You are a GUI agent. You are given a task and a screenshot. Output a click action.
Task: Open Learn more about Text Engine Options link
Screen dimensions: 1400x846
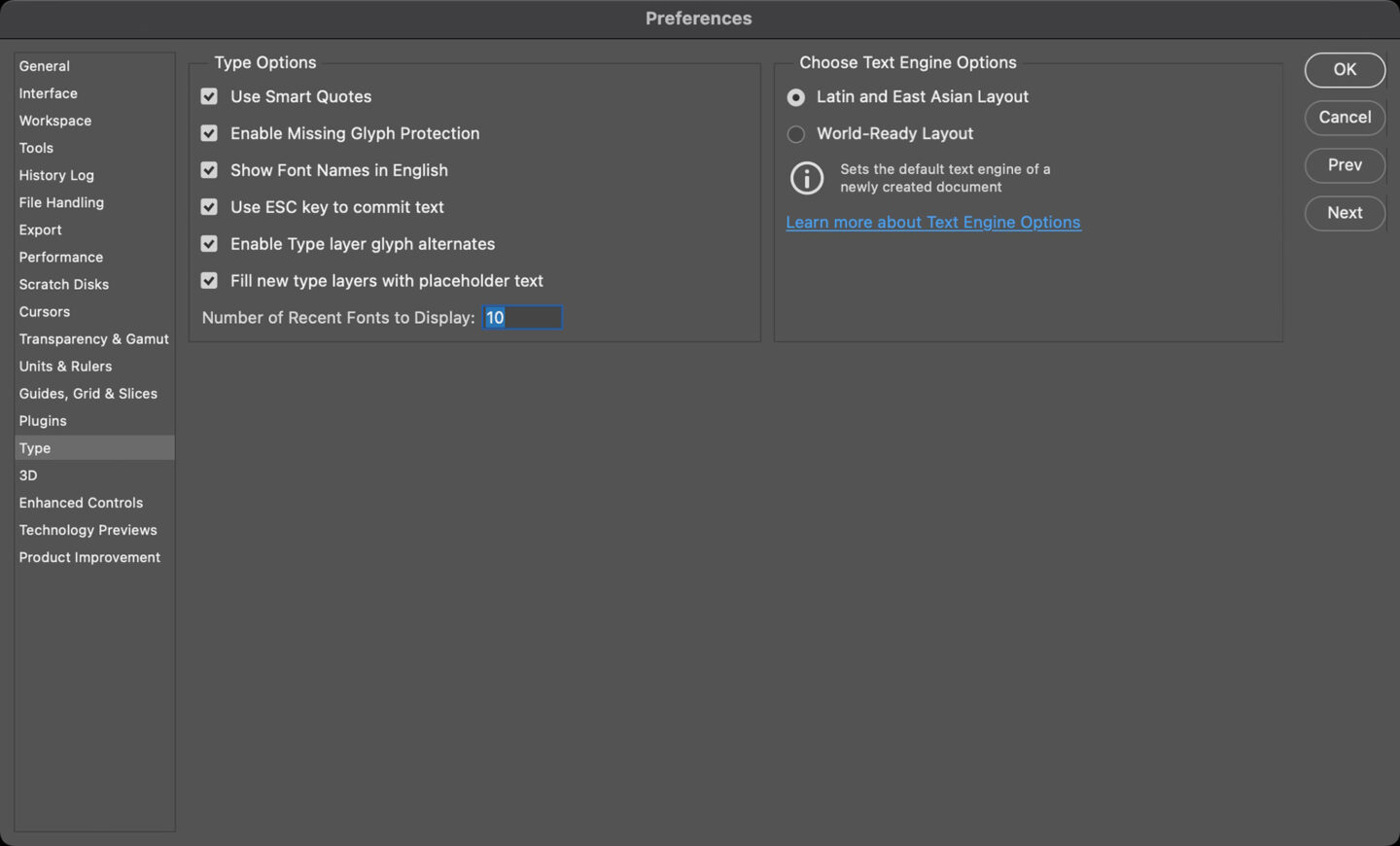tap(932, 223)
